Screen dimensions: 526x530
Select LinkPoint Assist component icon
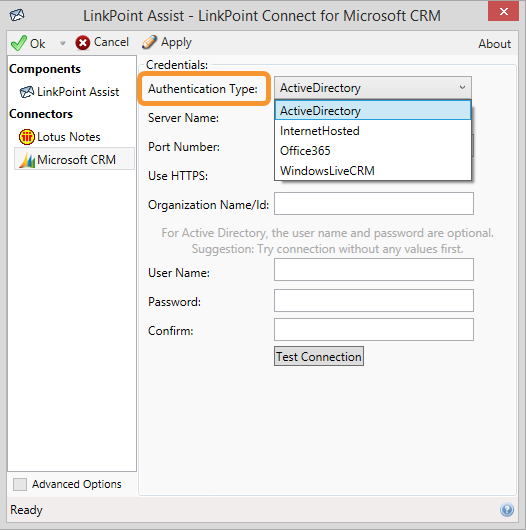point(27,92)
